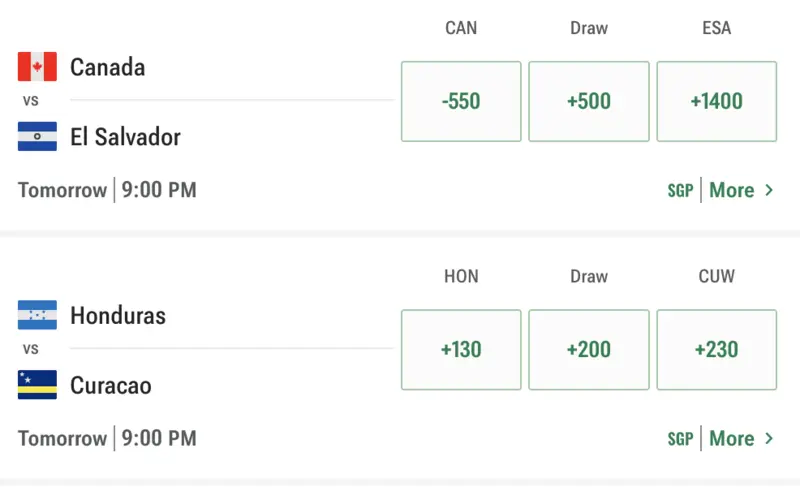Open SGP for Honduras vs Curacao

tap(680, 439)
